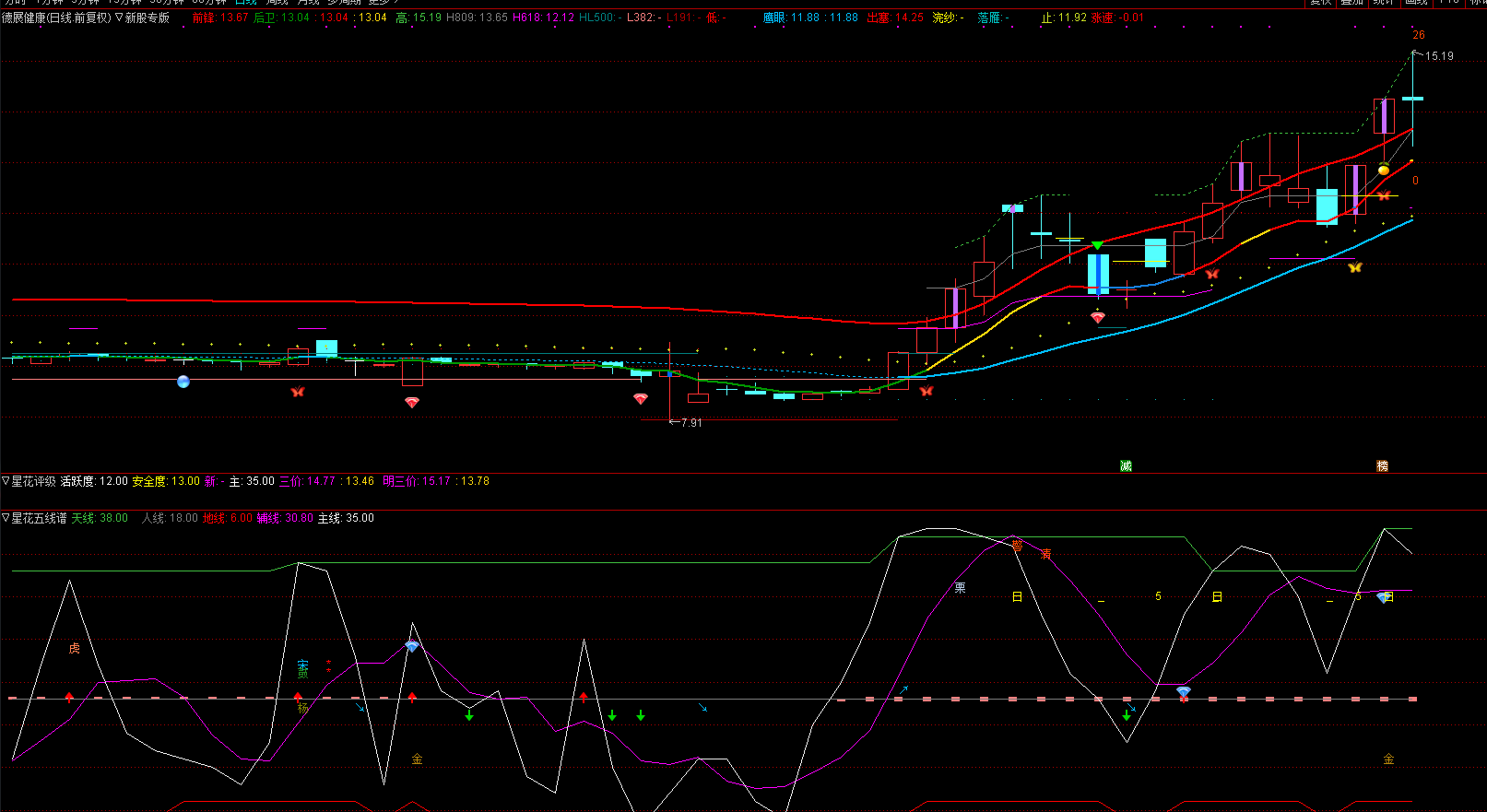Click the H809: 13.65 value
This screenshot has width=1487, height=812.
[x=477, y=18]
